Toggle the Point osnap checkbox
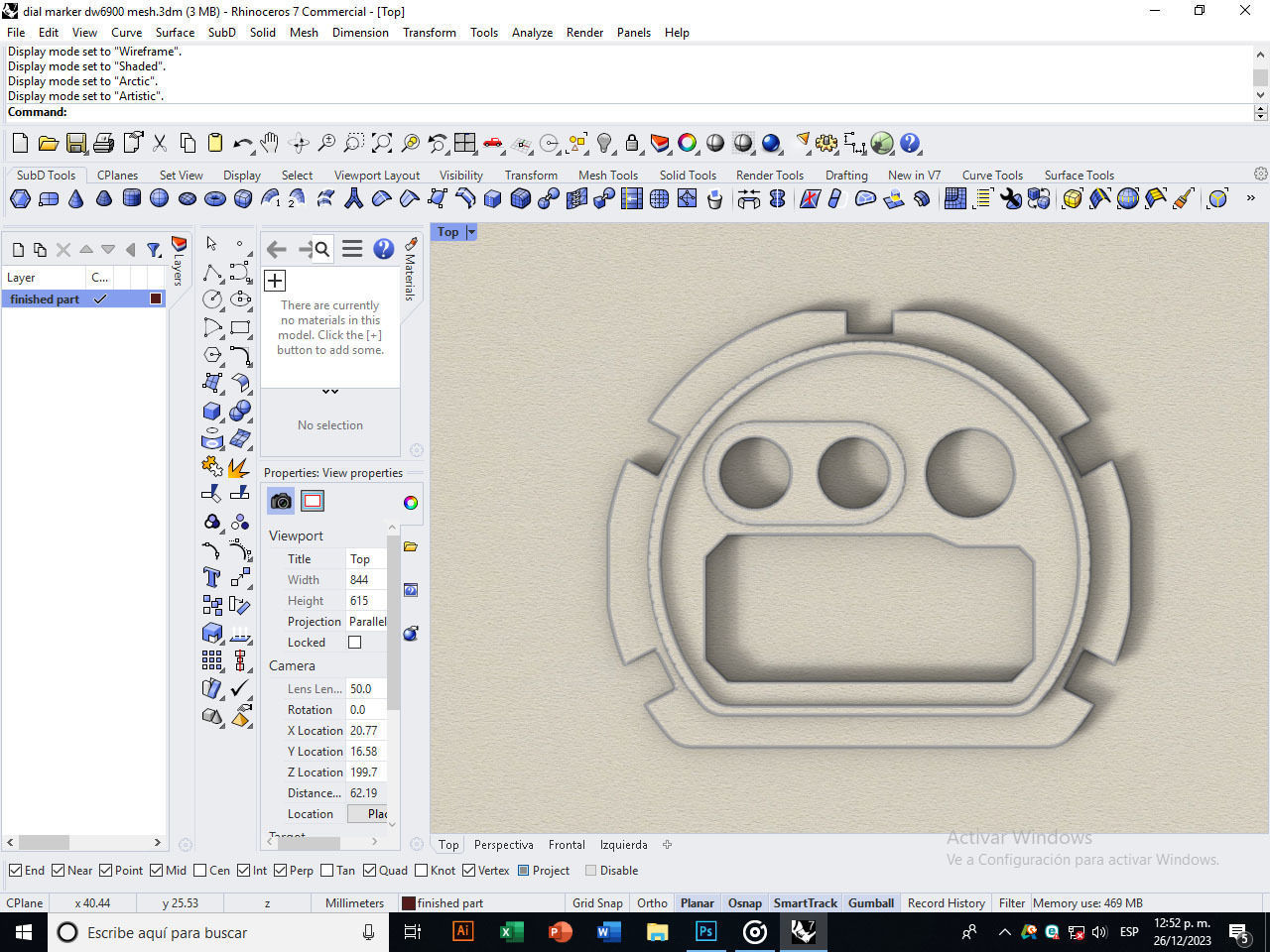The image size is (1270, 952). pyautogui.click(x=106, y=871)
